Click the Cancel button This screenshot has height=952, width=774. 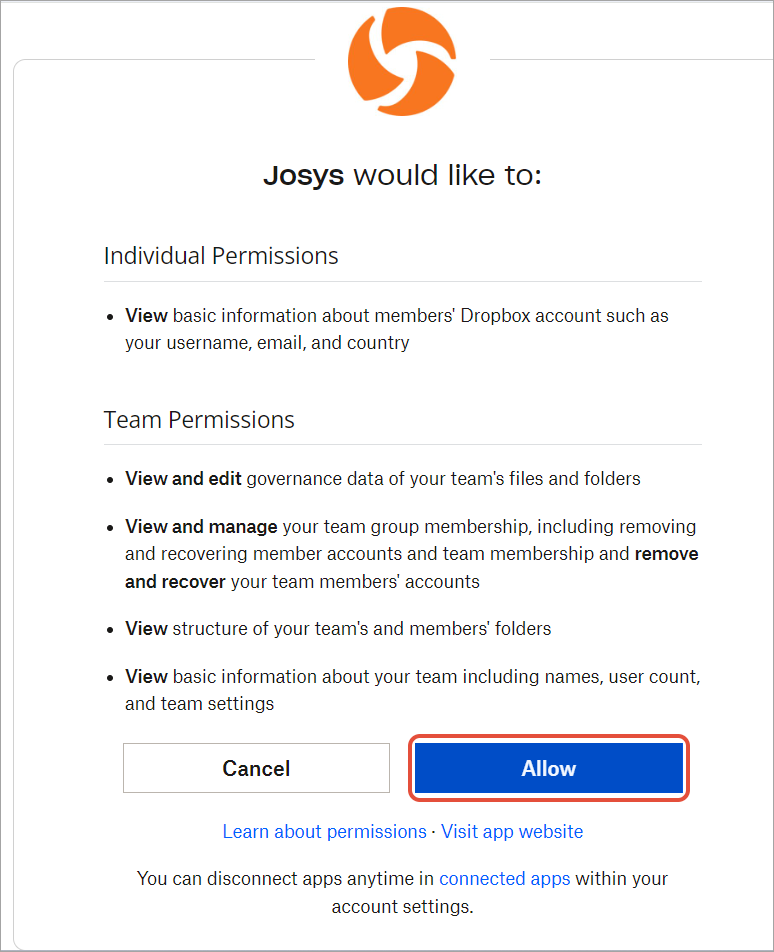coord(256,768)
